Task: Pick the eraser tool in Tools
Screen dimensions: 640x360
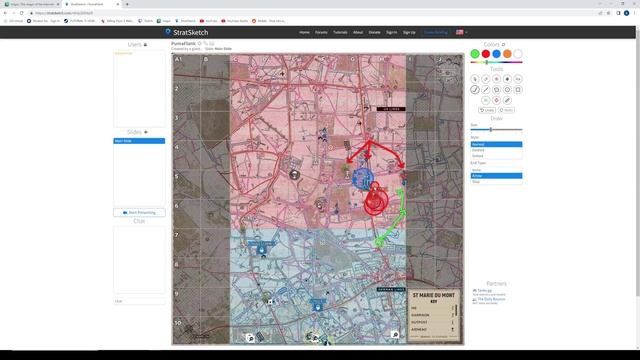Action: pos(507,100)
